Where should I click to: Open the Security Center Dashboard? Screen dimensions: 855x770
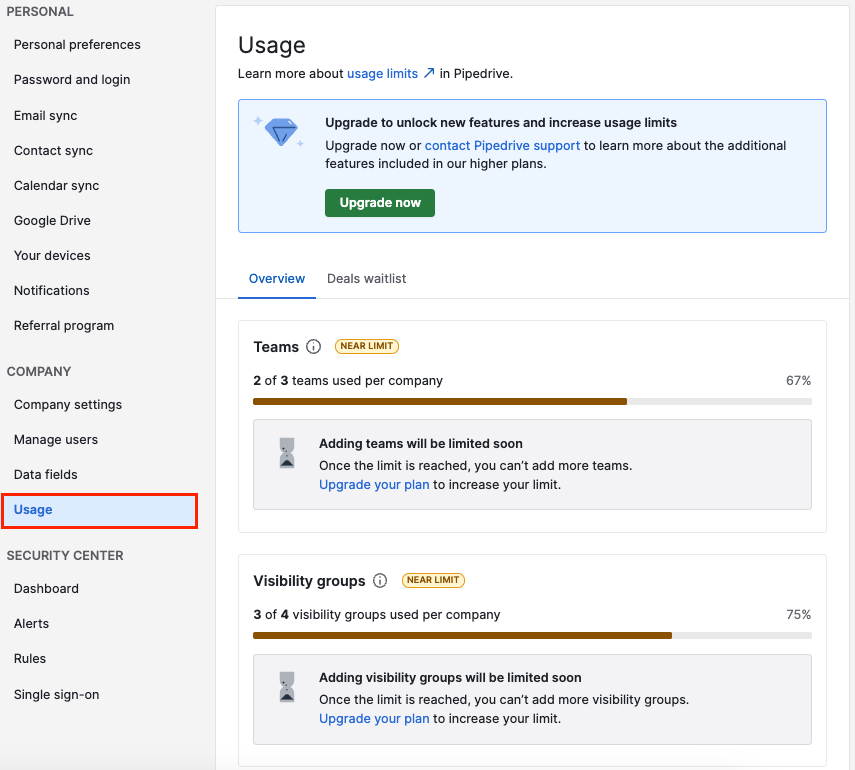tap(46, 588)
